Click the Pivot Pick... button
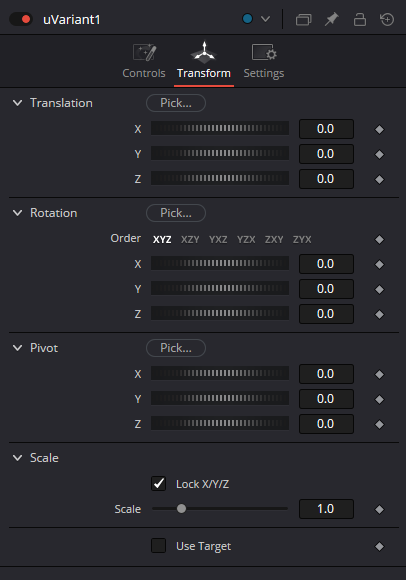The height and width of the screenshot is (580, 406). pyautogui.click(x=176, y=348)
